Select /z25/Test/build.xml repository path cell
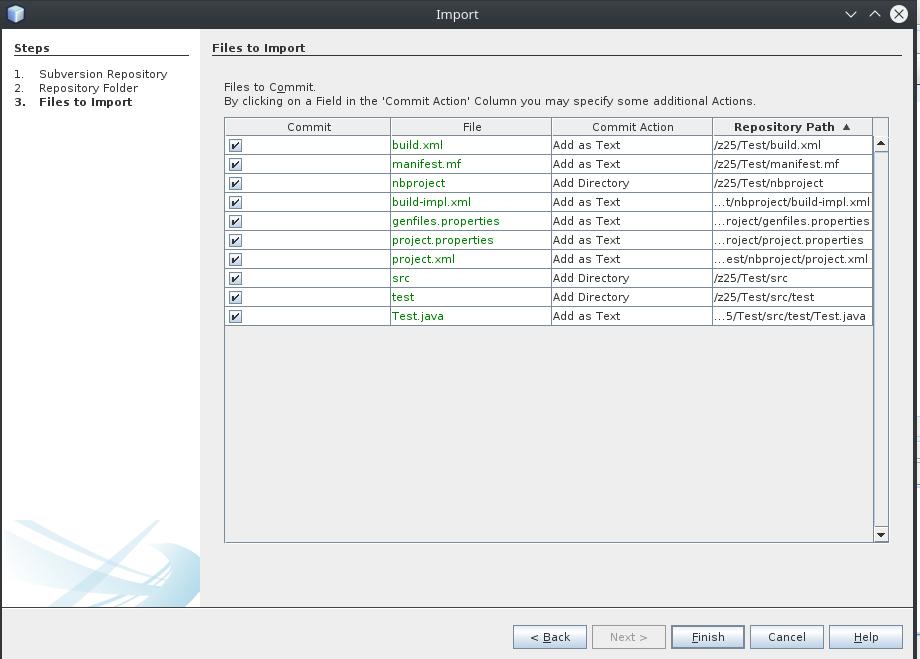 [x=792, y=145]
